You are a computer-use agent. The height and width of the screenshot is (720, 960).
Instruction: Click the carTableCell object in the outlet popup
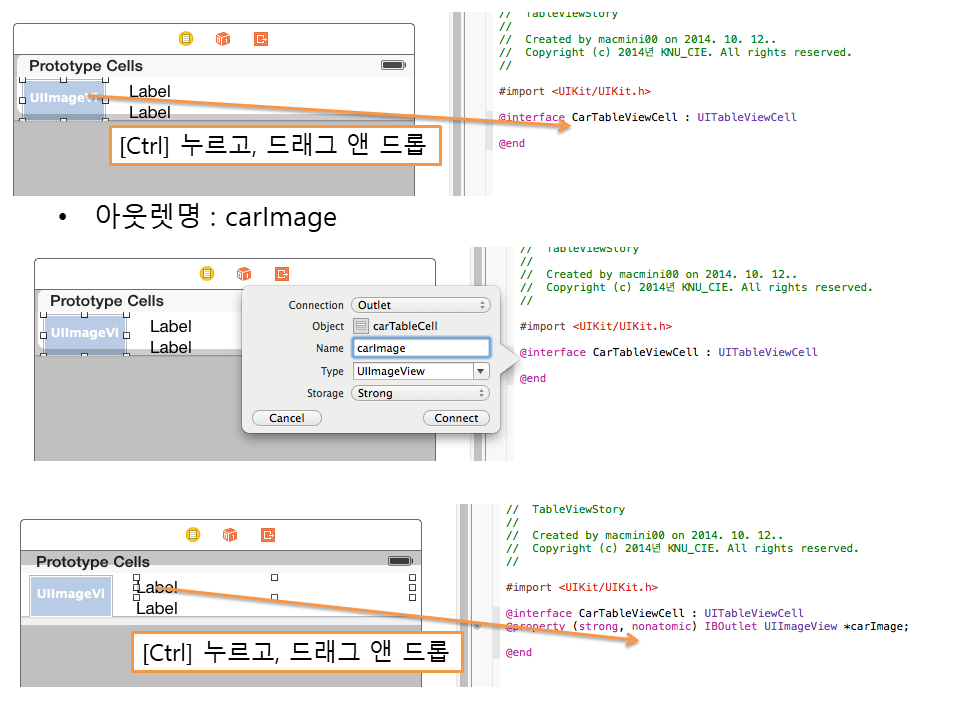(404, 326)
